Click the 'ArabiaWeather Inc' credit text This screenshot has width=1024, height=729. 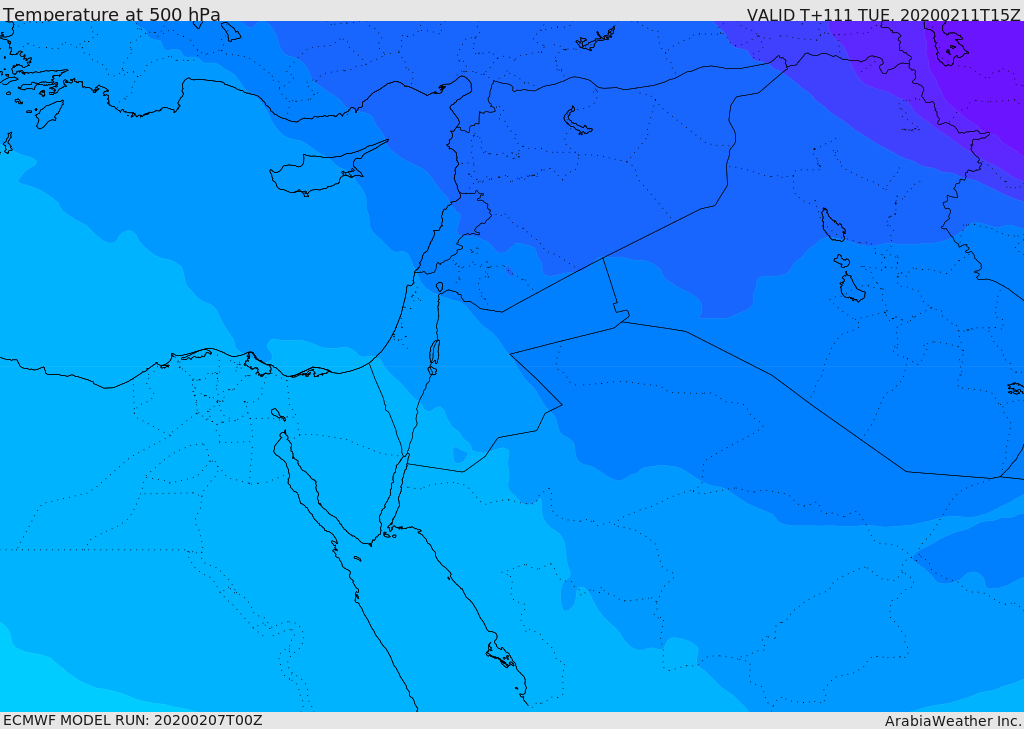pos(953,721)
